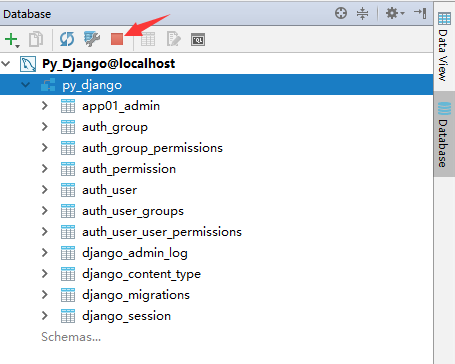Open the gear settings dropdown

pyautogui.click(x=395, y=13)
